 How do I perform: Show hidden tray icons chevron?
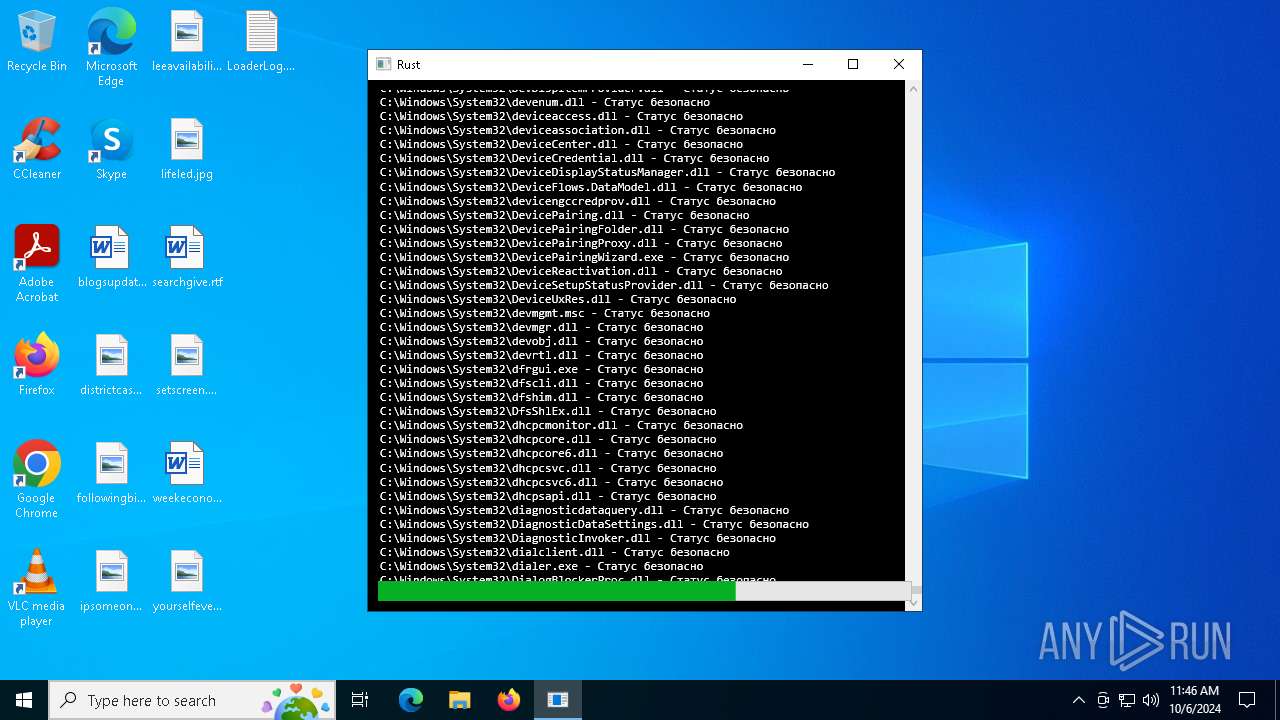coord(1078,700)
